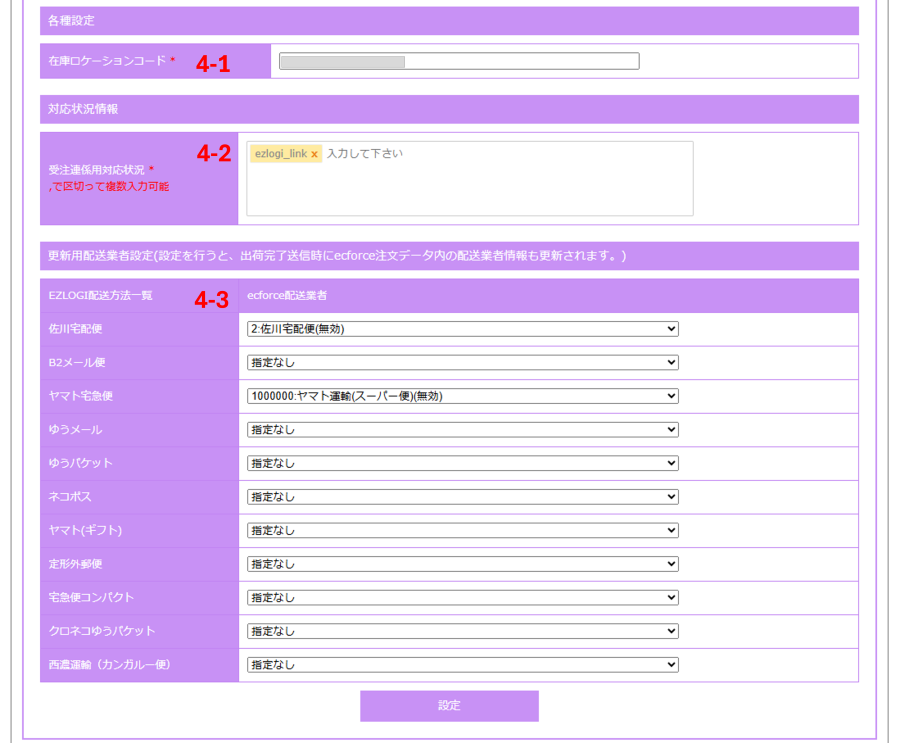
Task: Click the ezlogi_link tag label
Action: [281, 155]
